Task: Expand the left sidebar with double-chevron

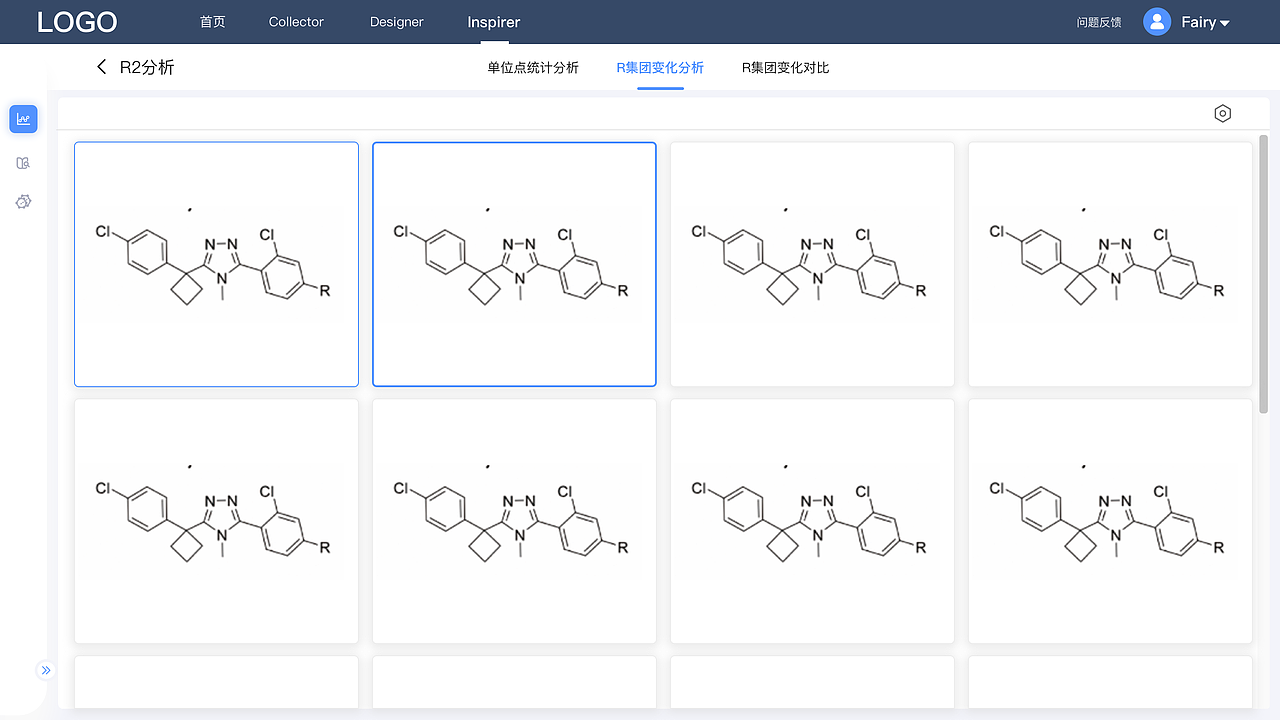Action: coord(45,670)
